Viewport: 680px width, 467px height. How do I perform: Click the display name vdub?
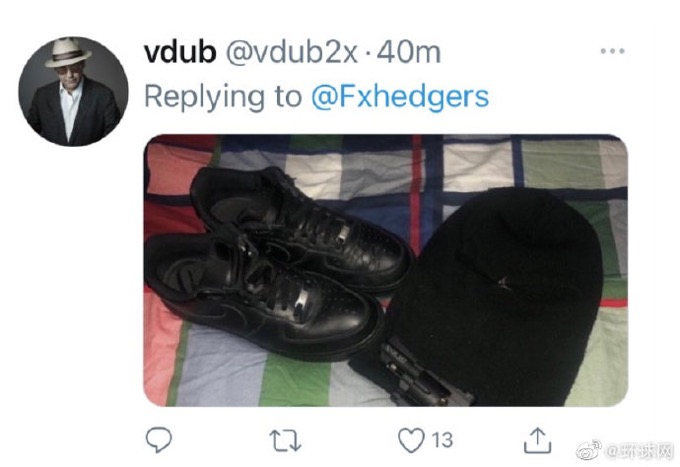click(180, 52)
